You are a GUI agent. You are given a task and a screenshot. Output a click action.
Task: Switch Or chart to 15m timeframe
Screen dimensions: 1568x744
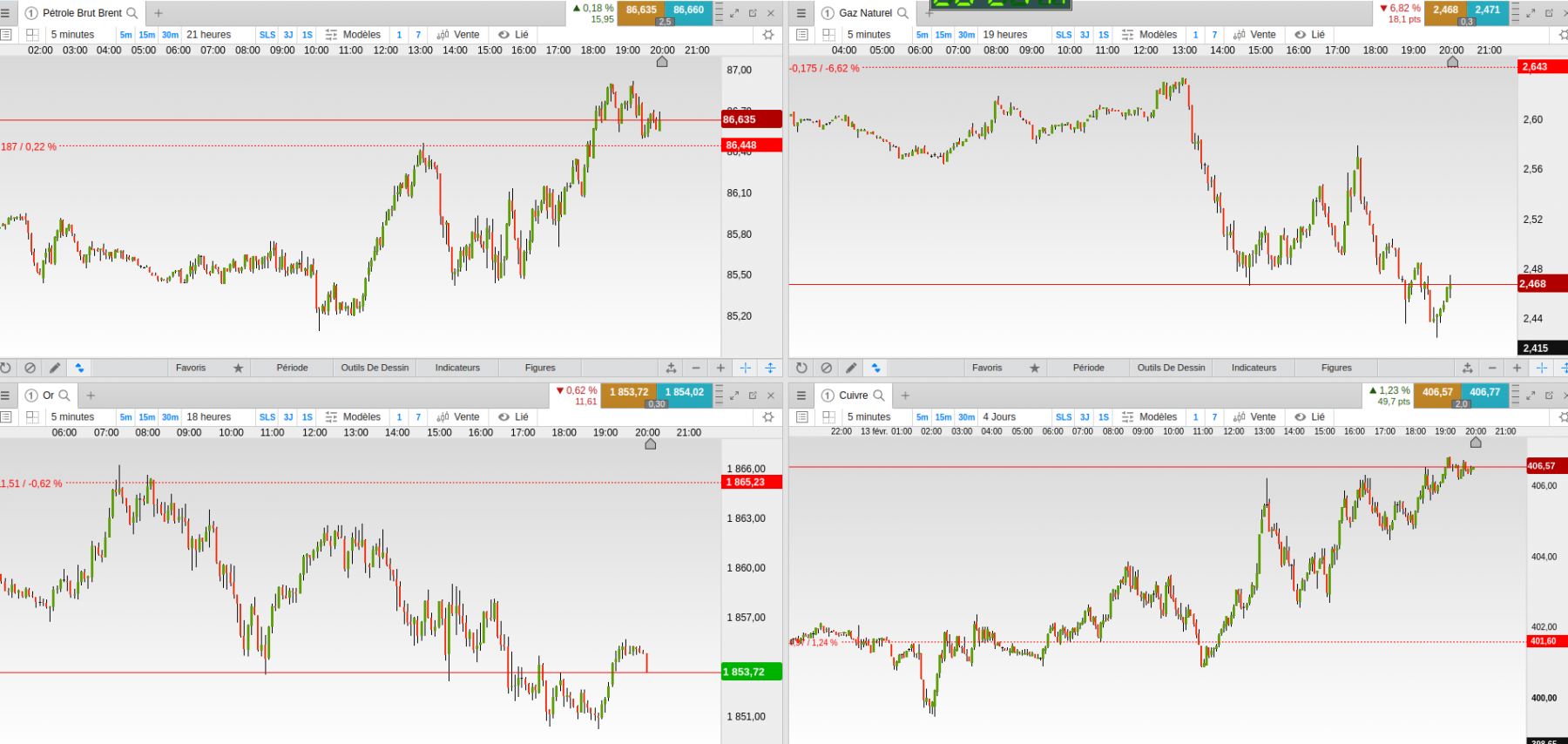[147, 417]
